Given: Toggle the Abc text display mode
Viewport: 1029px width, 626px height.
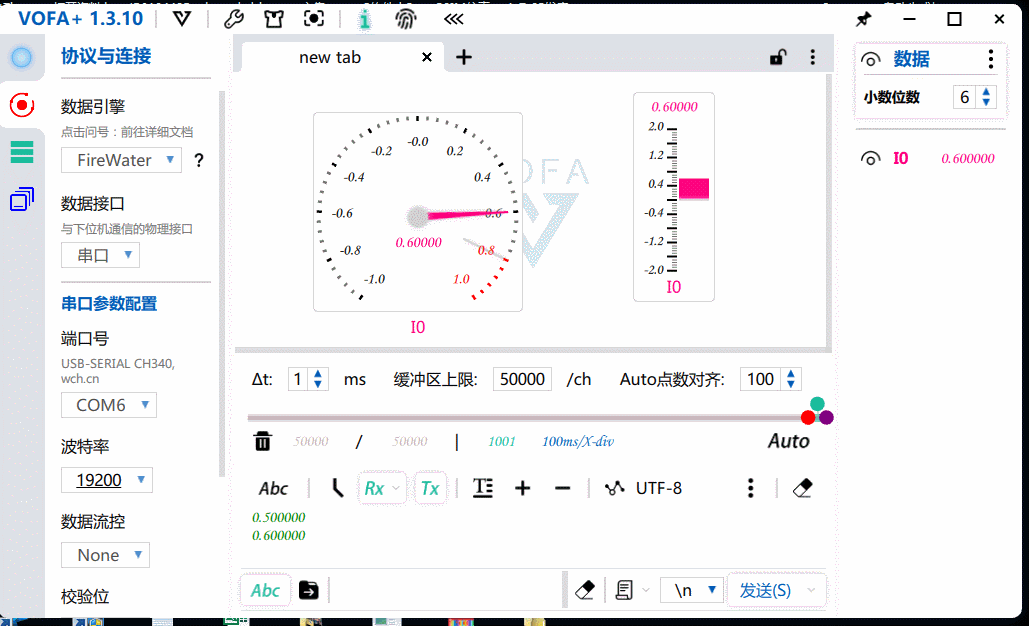Looking at the screenshot, I should (x=273, y=488).
